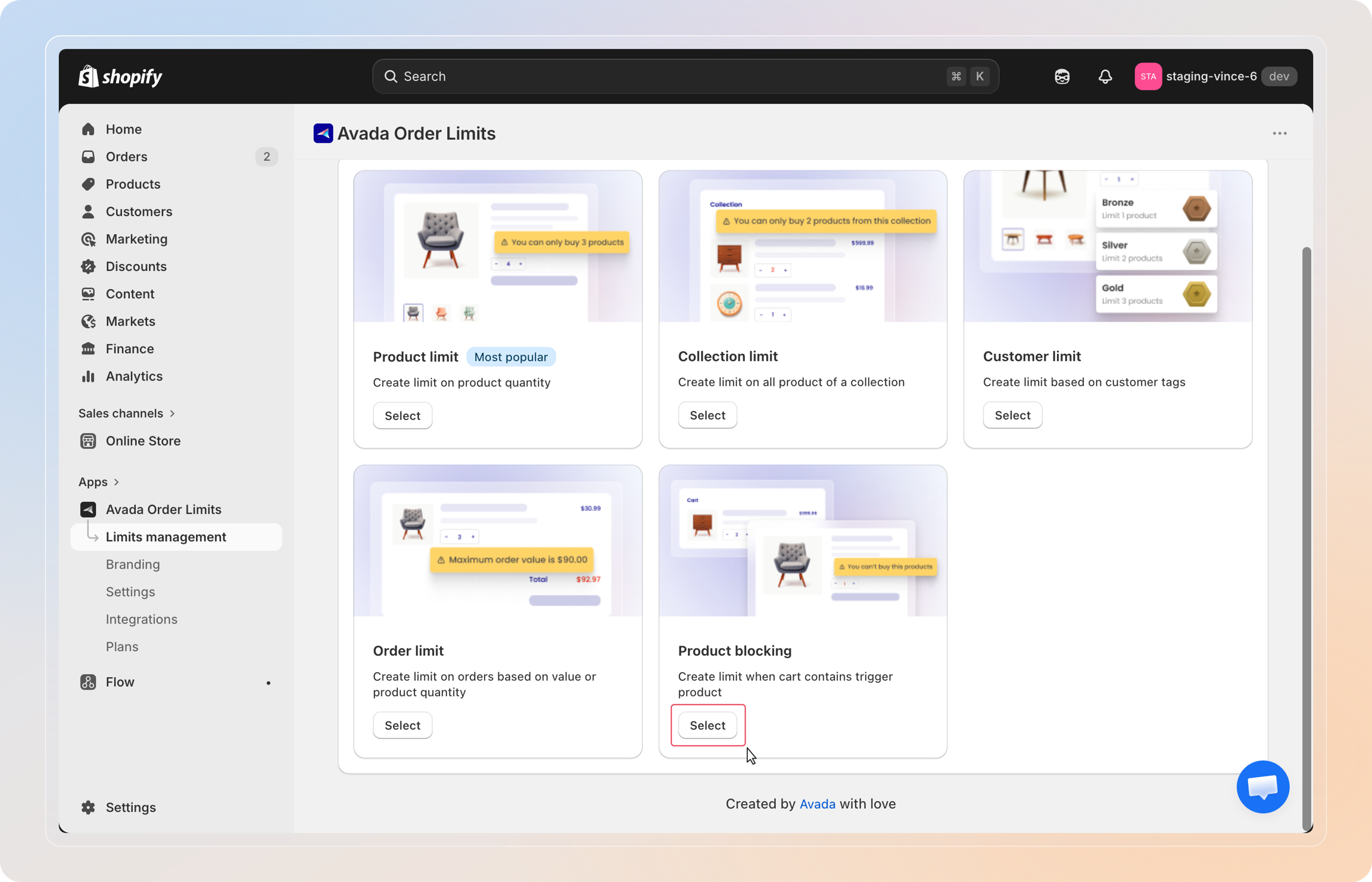Open the chat support bubble
This screenshot has width=1372, height=882.
click(1262, 787)
